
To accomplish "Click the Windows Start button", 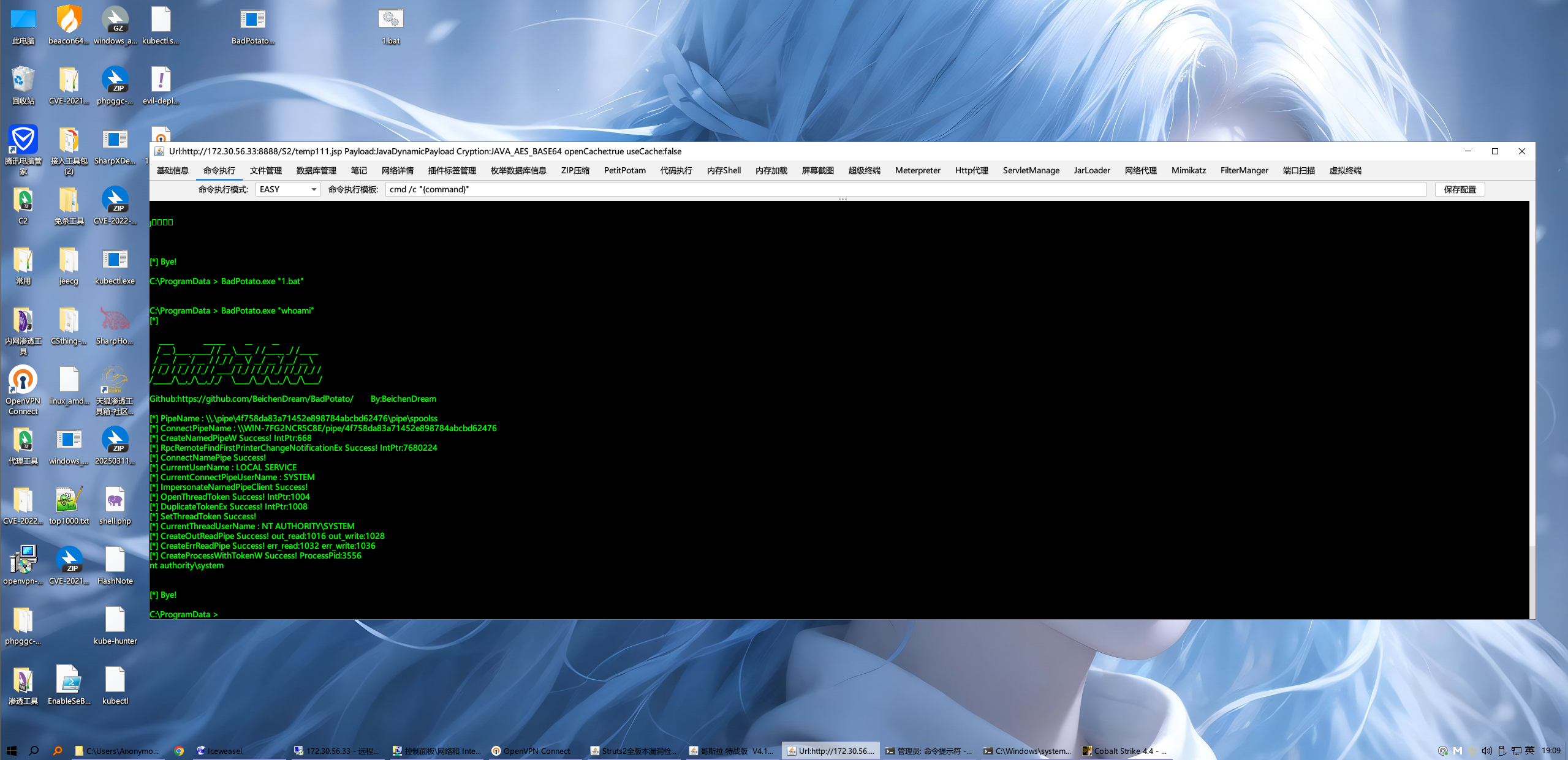I will [x=11, y=751].
